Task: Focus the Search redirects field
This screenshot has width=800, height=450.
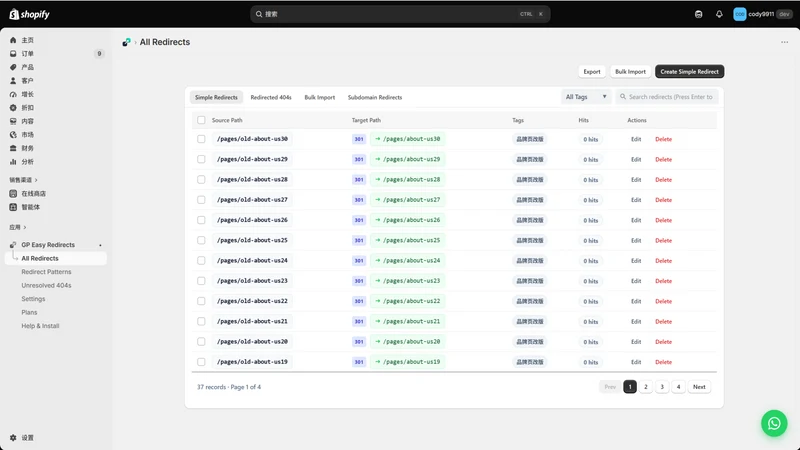Action: [x=667, y=97]
